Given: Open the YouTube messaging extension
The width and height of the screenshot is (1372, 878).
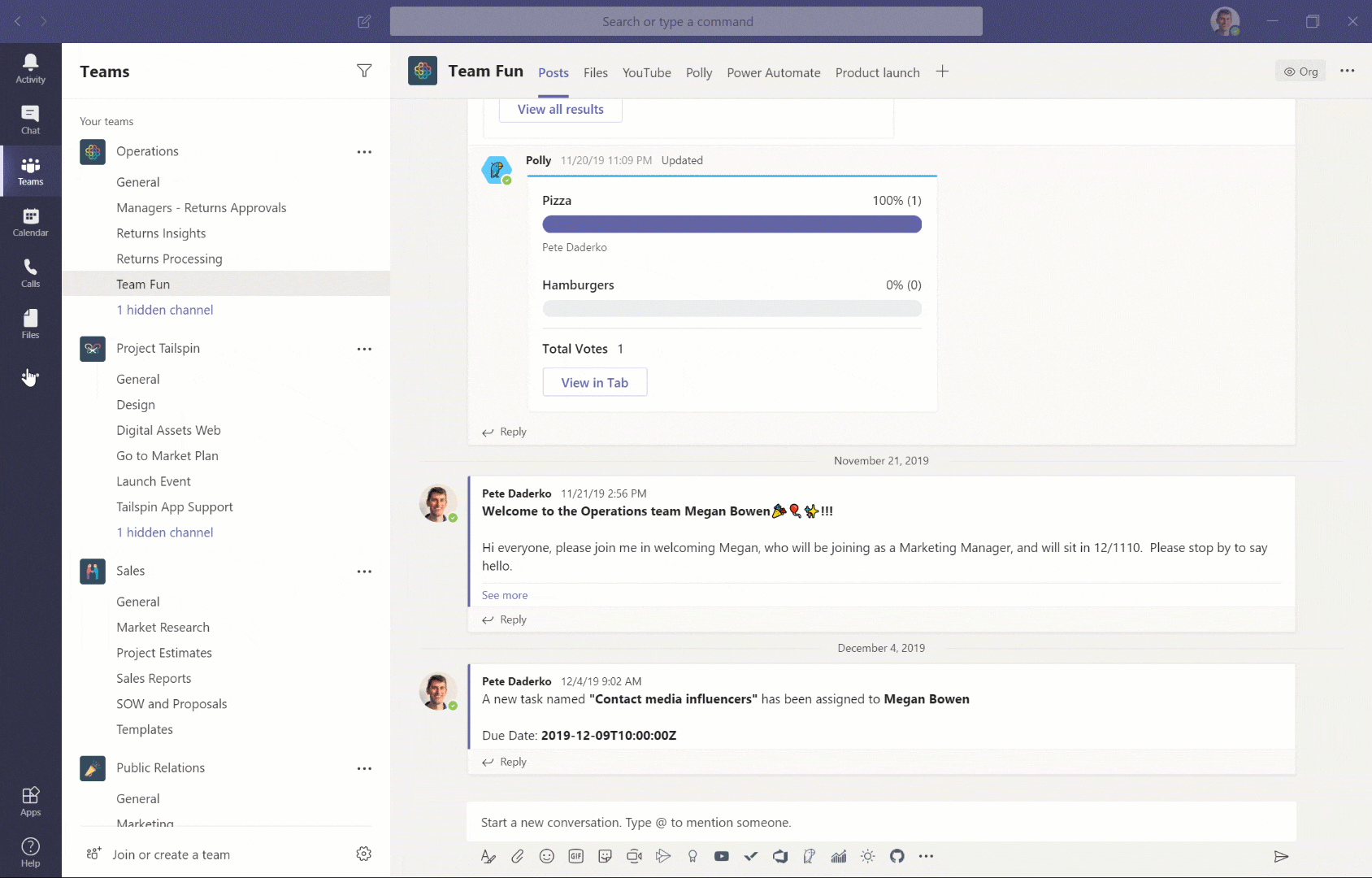Looking at the screenshot, I should point(722,856).
